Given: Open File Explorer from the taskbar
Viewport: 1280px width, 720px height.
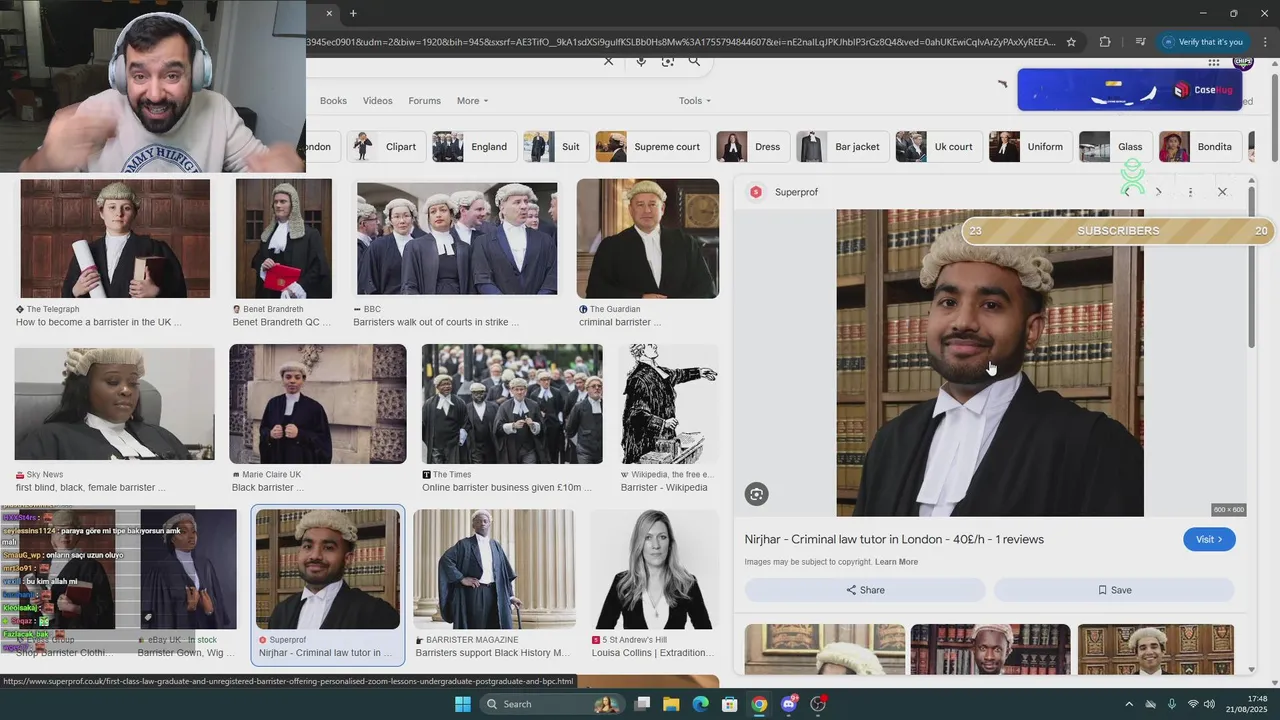Looking at the screenshot, I should click(x=671, y=704).
